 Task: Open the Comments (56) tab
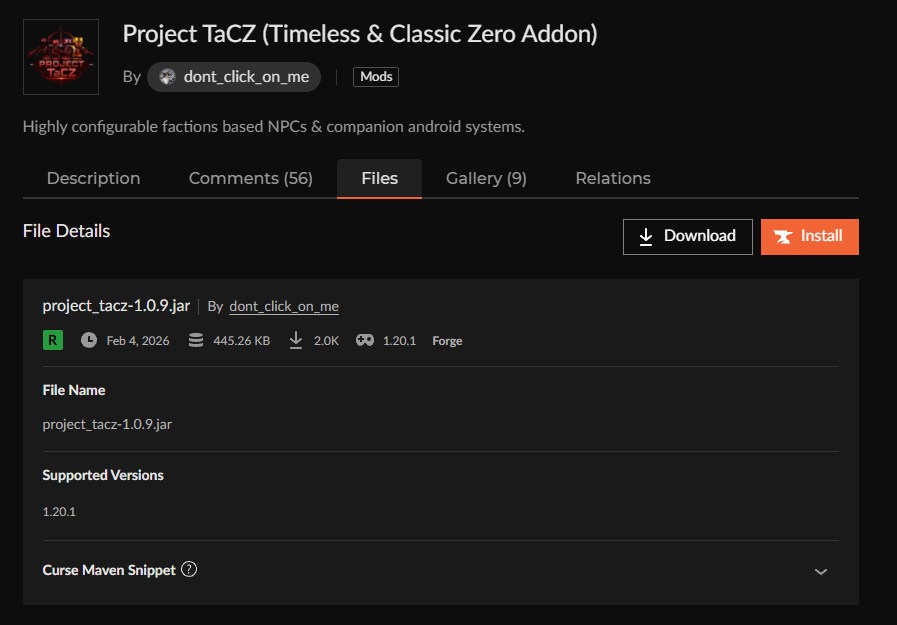tap(251, 178)
